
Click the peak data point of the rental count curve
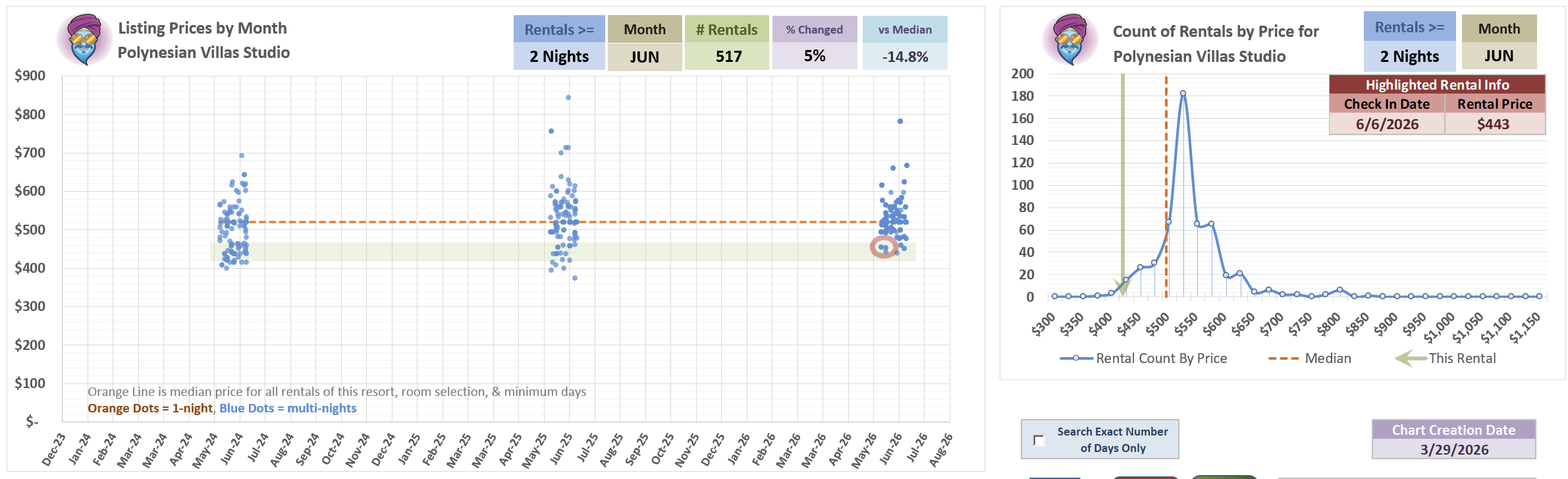click(1183, 94)
